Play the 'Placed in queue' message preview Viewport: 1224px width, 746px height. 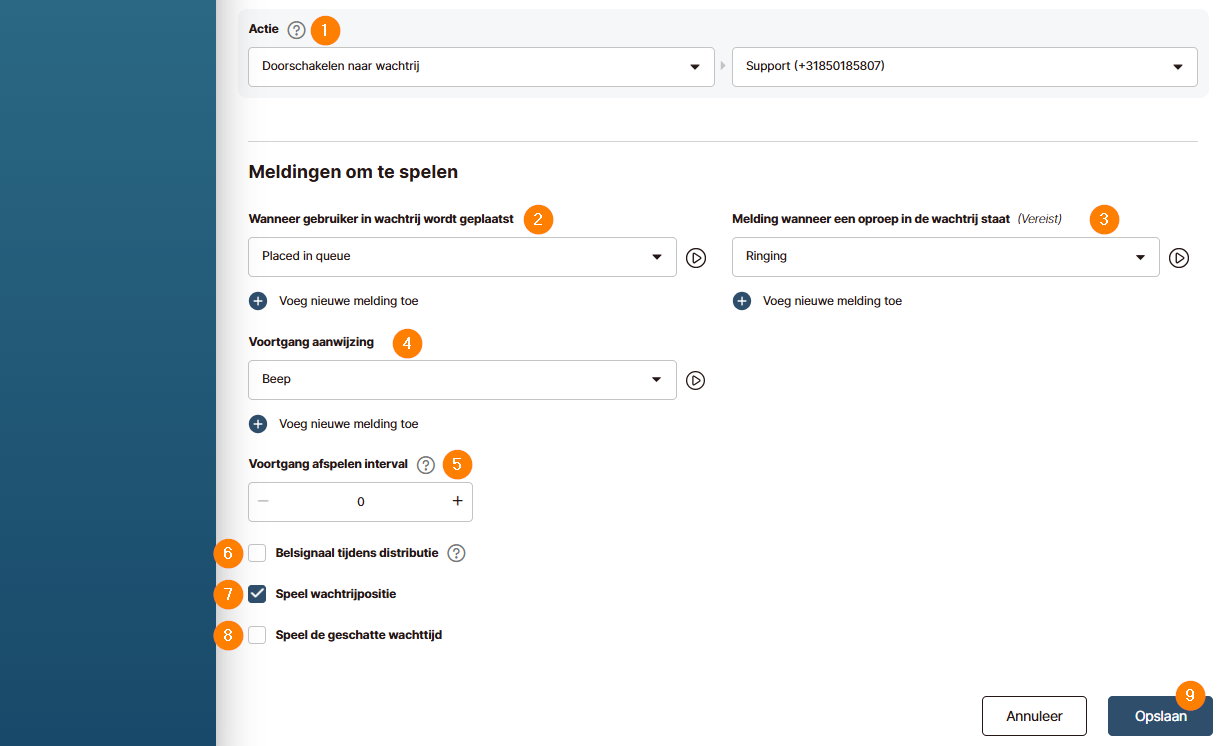pyautogui.click(x=696, y=258)
